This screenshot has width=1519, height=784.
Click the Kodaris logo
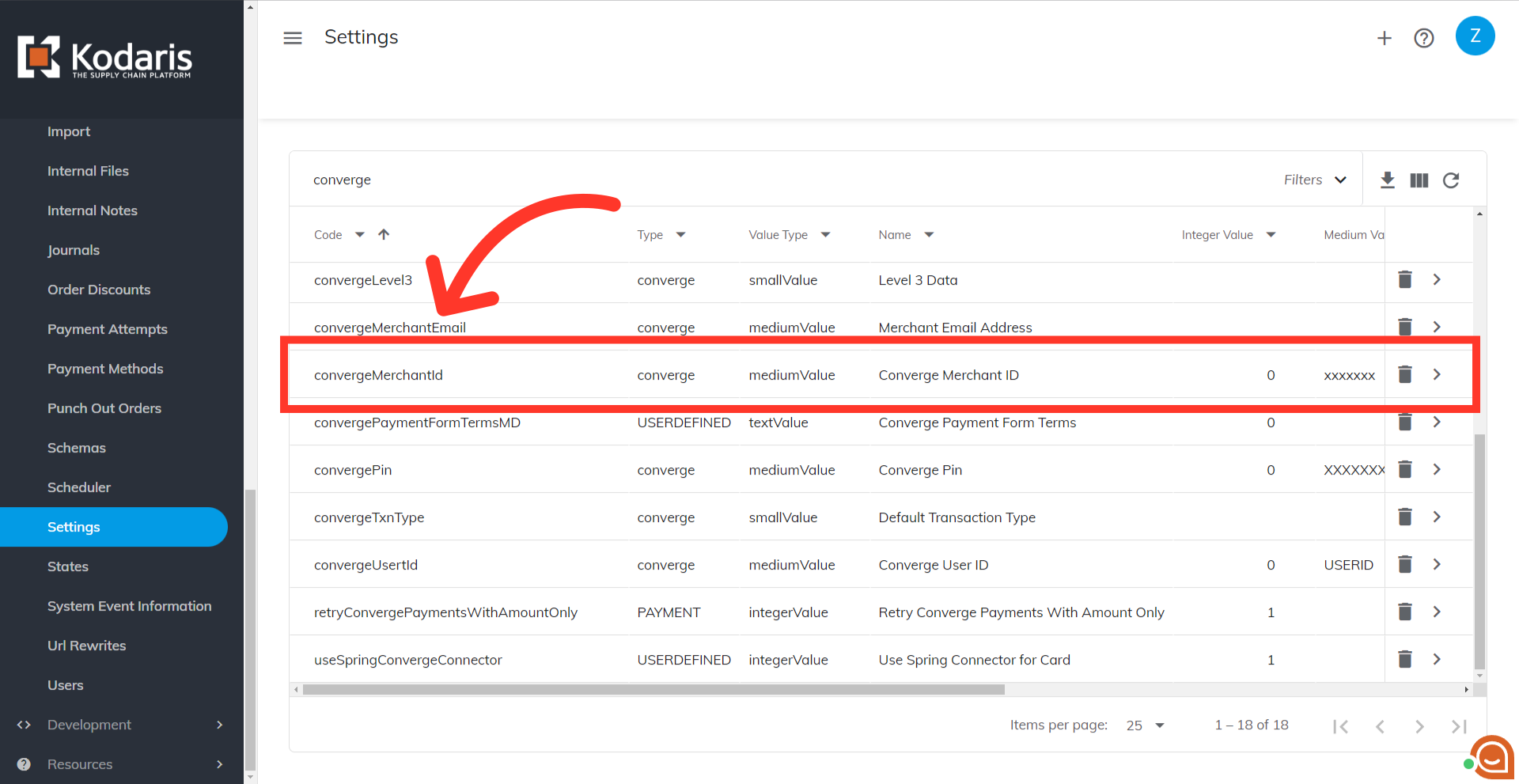(104, 57)
